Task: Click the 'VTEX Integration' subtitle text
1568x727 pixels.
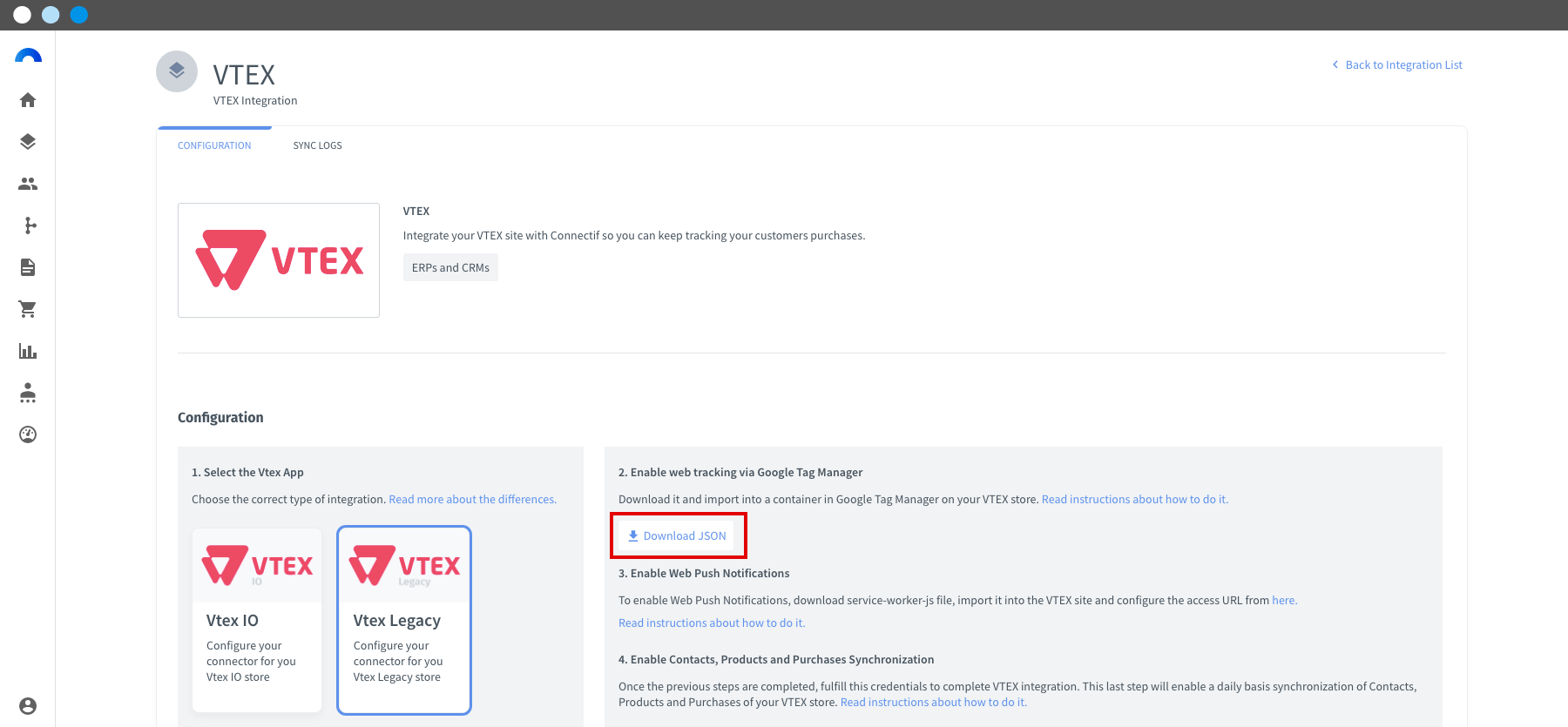Action: point(255,100)
